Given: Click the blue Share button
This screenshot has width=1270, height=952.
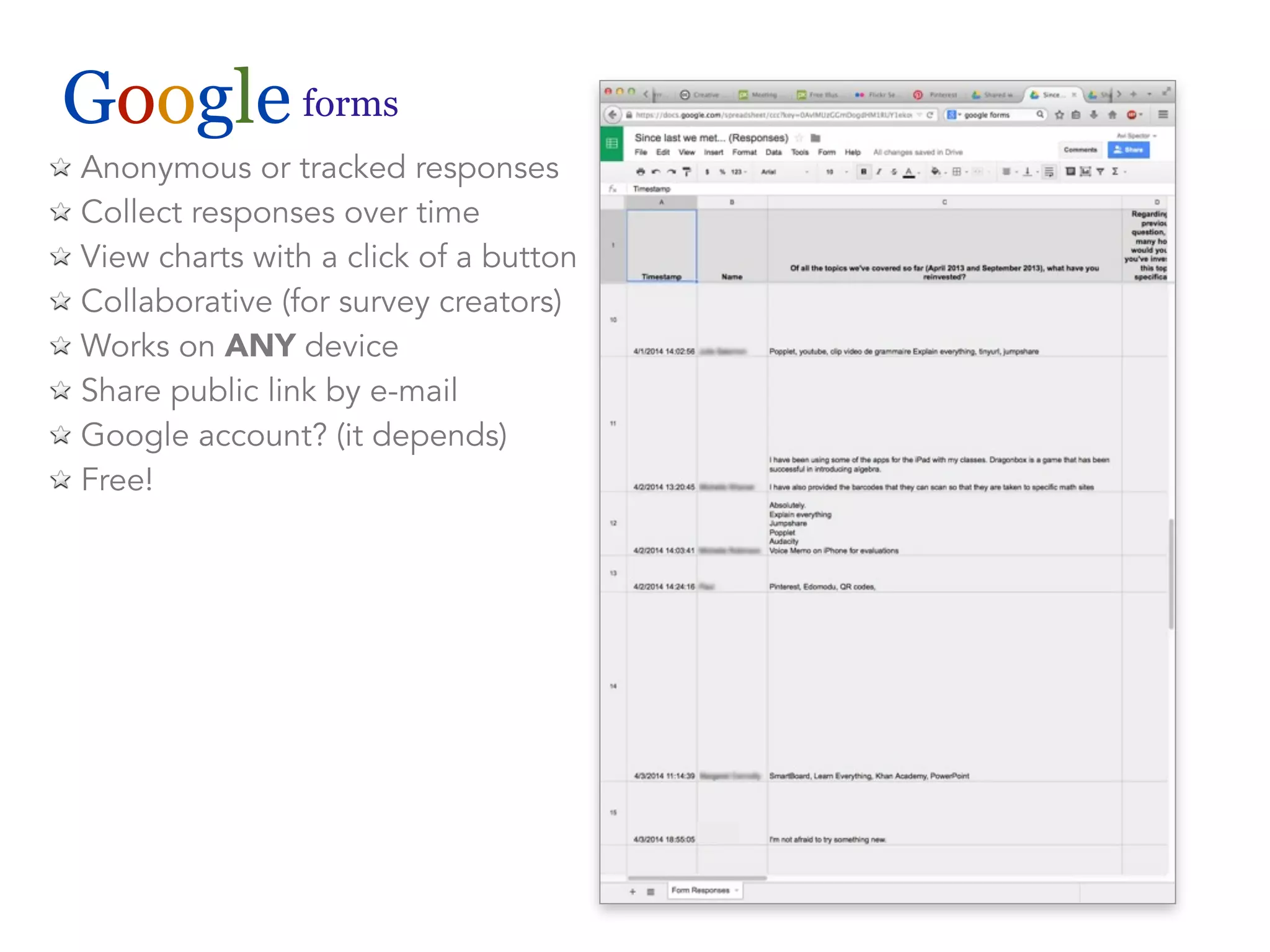Looking at the screenshot, I should (1129, 150).
